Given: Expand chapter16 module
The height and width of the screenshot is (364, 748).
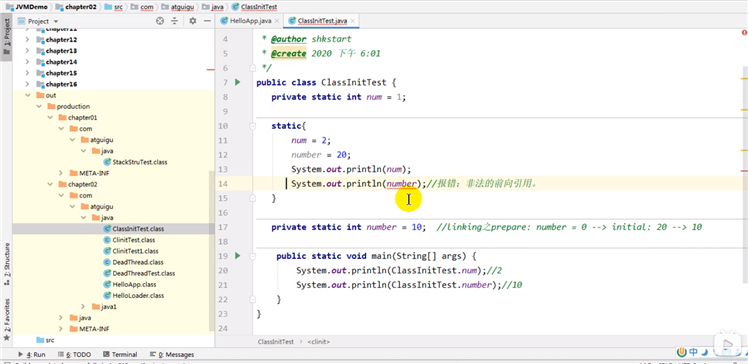Looking at the screenshot, I should coord(27,84).
